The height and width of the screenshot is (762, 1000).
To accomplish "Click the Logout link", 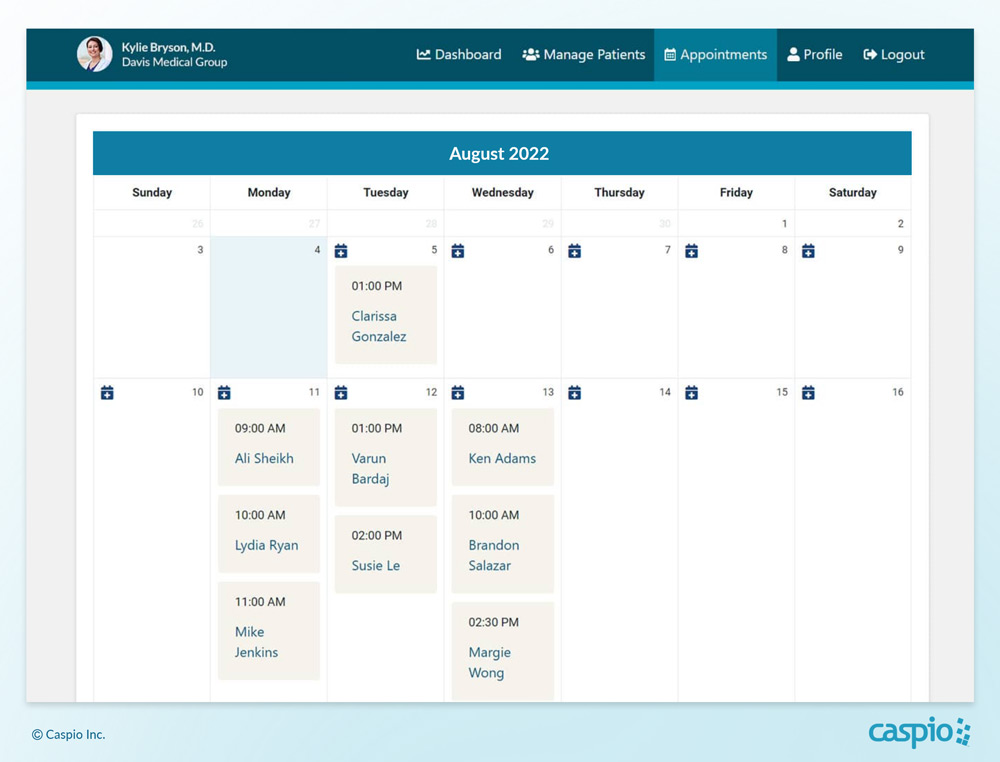I will pyautogui.click(x=894, y=55).
